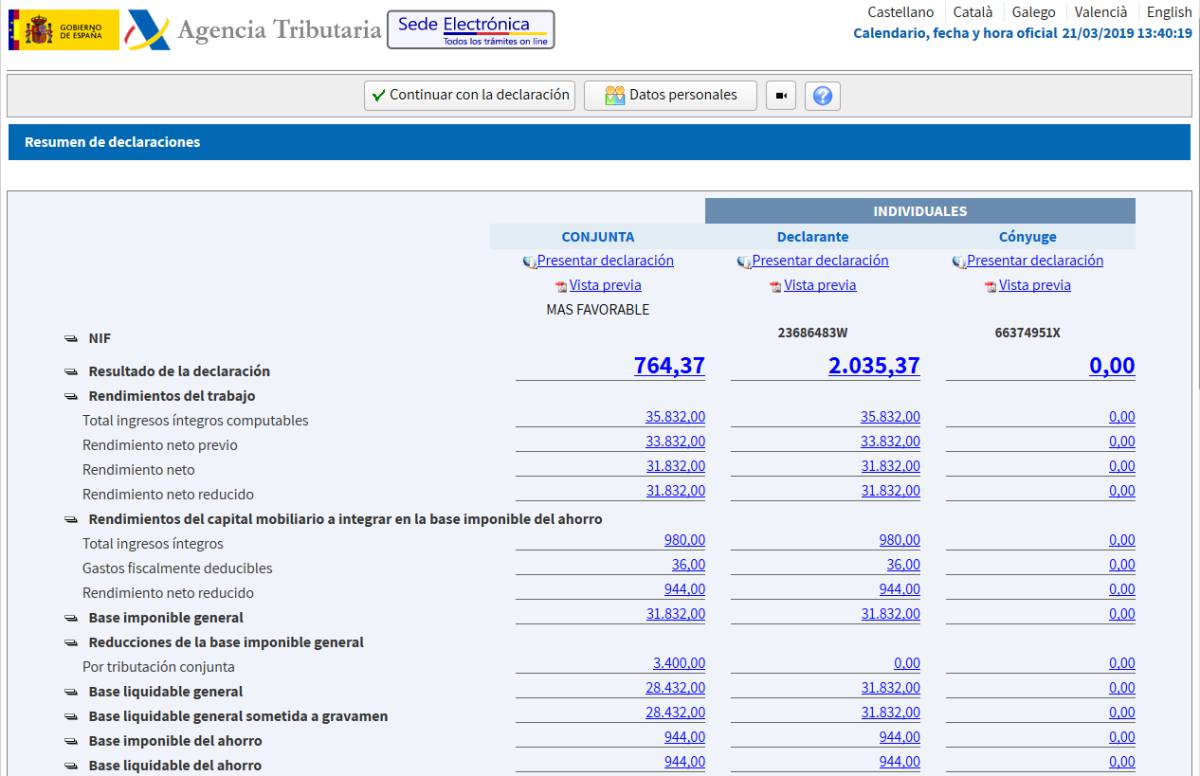Screen dimensions: 1200x776
Task: Click Calendario, fecha y hora oficial text
Action: coord(1023,33)
